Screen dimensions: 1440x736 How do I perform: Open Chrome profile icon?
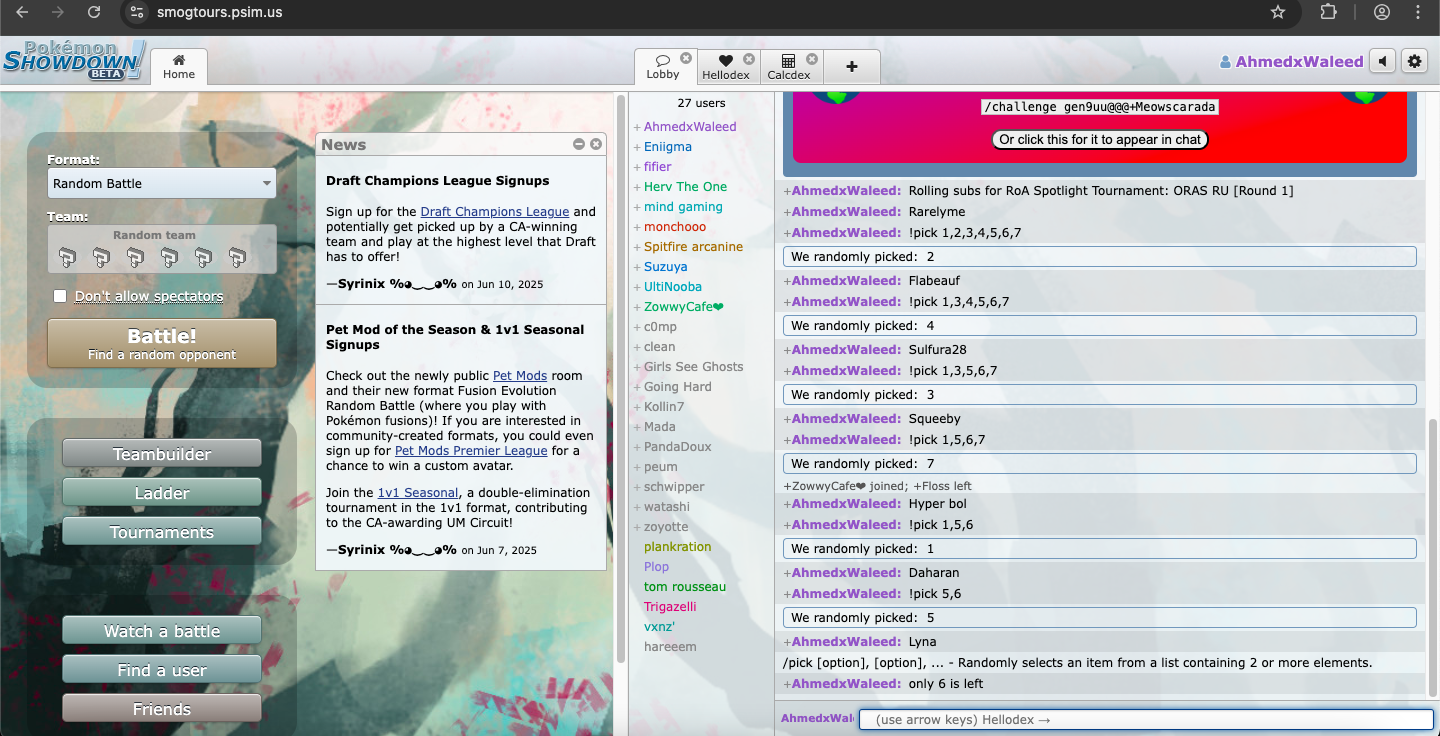pyautogui.click(x=1382, y=12)
